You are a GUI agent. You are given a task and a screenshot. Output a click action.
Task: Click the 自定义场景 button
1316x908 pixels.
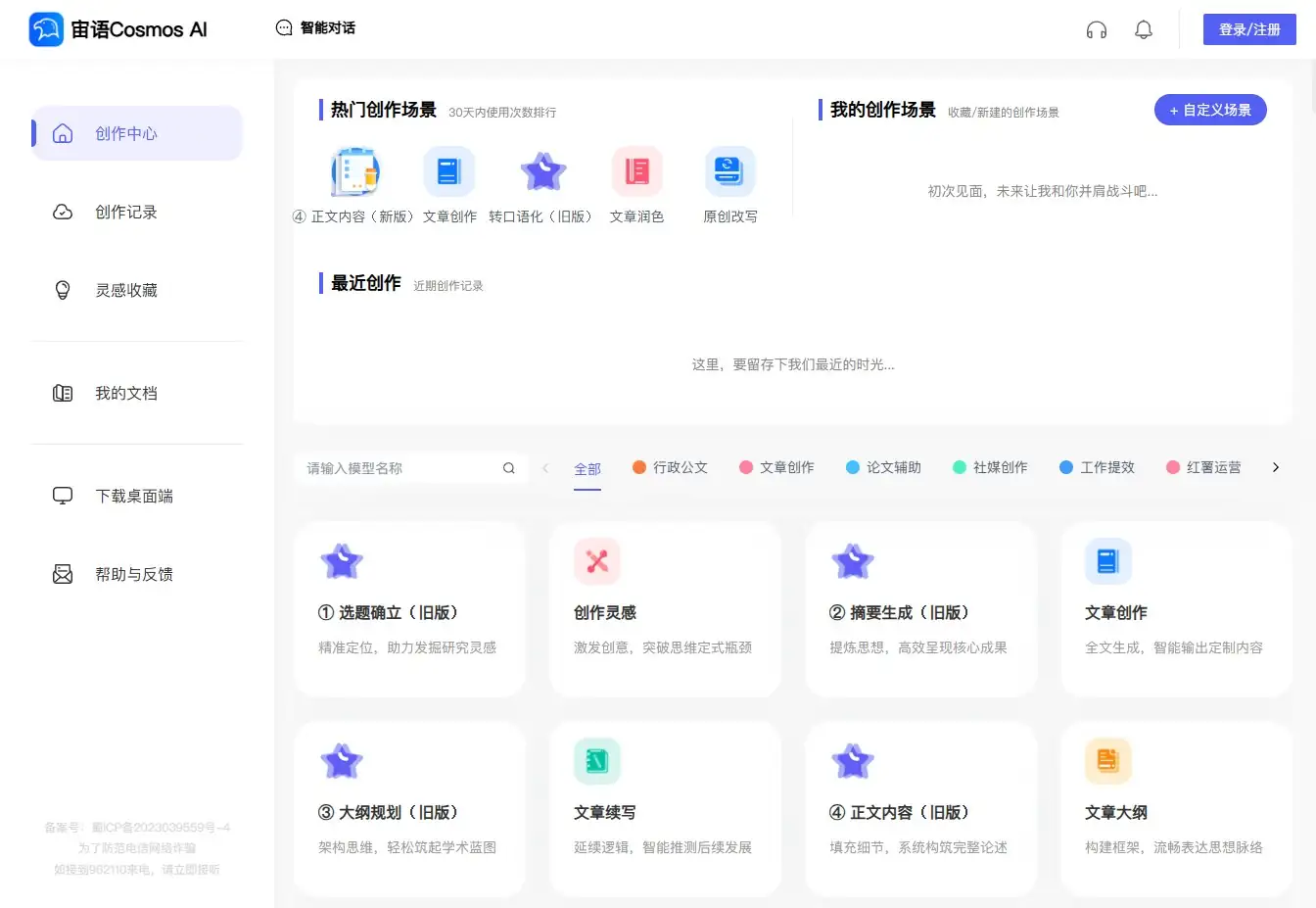pos(1210,110)
